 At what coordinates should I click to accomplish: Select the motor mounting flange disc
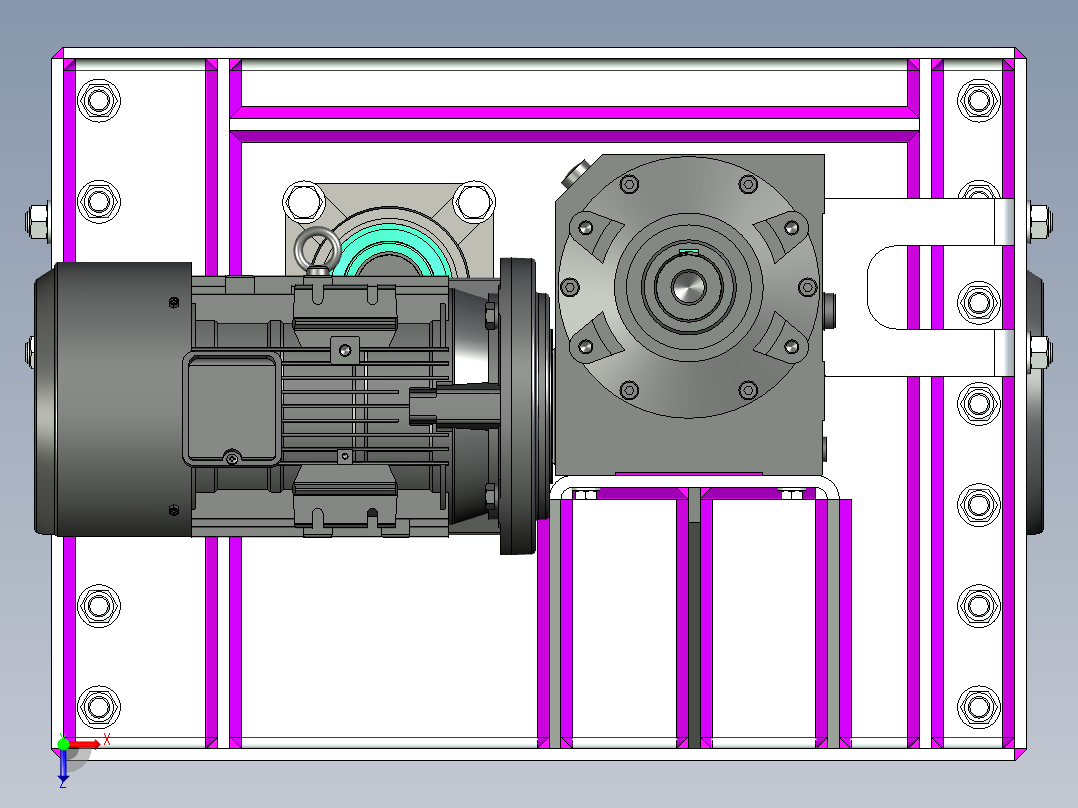(520, 405)
